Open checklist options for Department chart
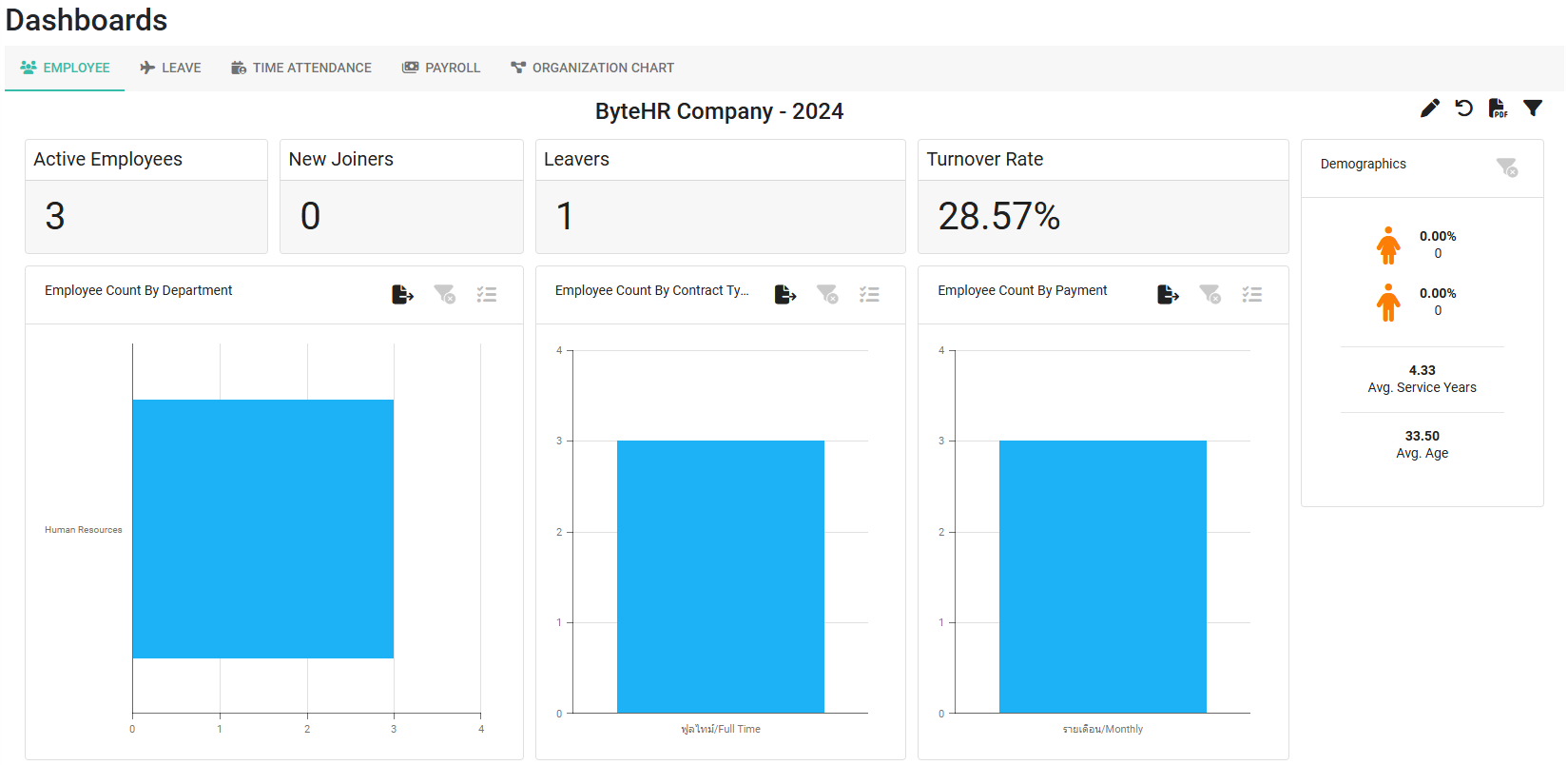The width and height of the screenshot is (1568, 765). (x=487, y=295)
